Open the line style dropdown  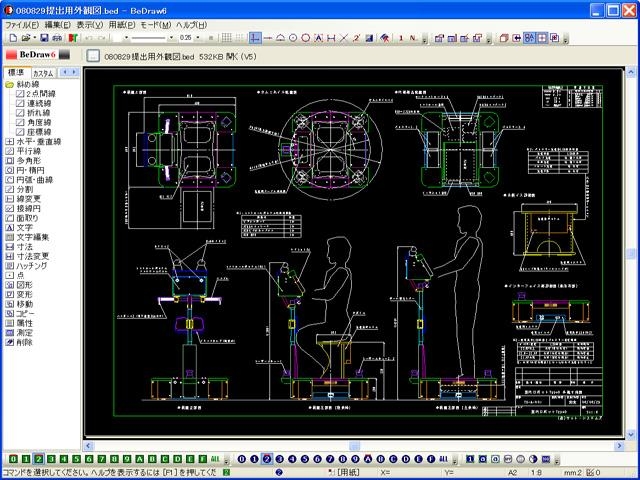[171, 38]
